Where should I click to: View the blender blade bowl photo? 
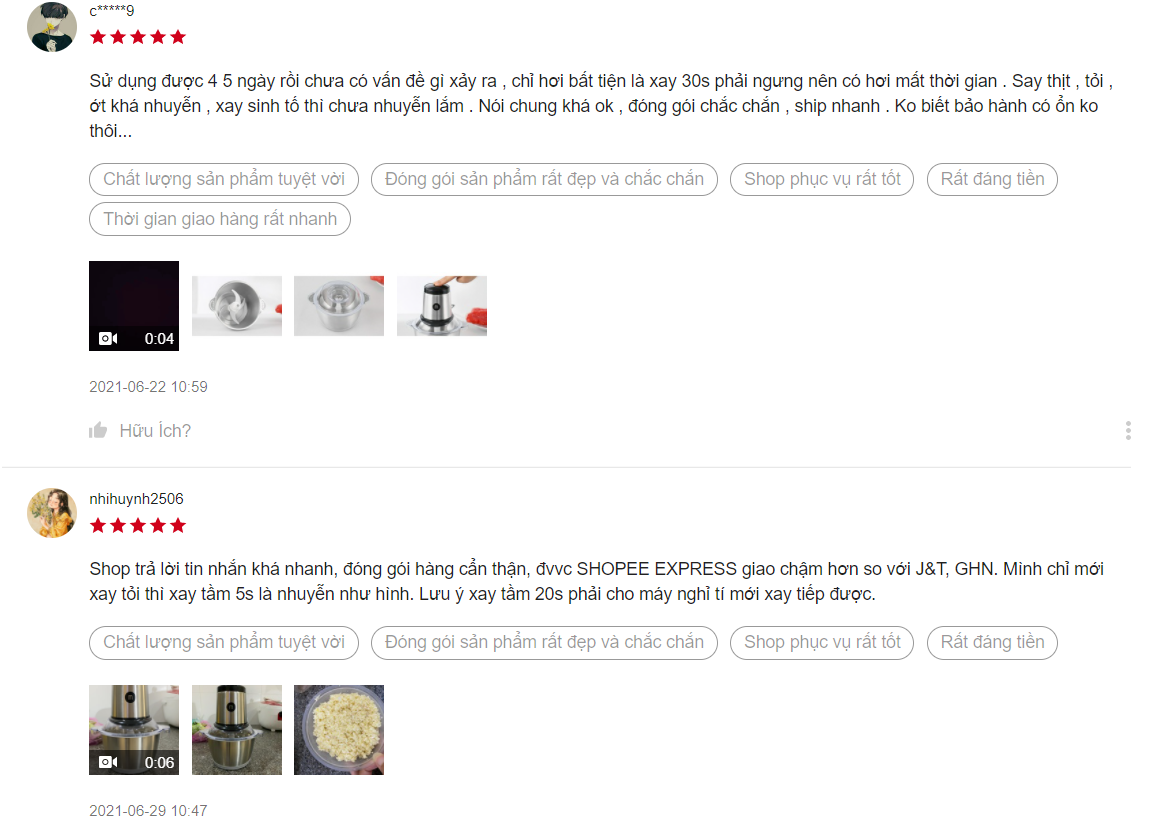click(x=237, y=306)
